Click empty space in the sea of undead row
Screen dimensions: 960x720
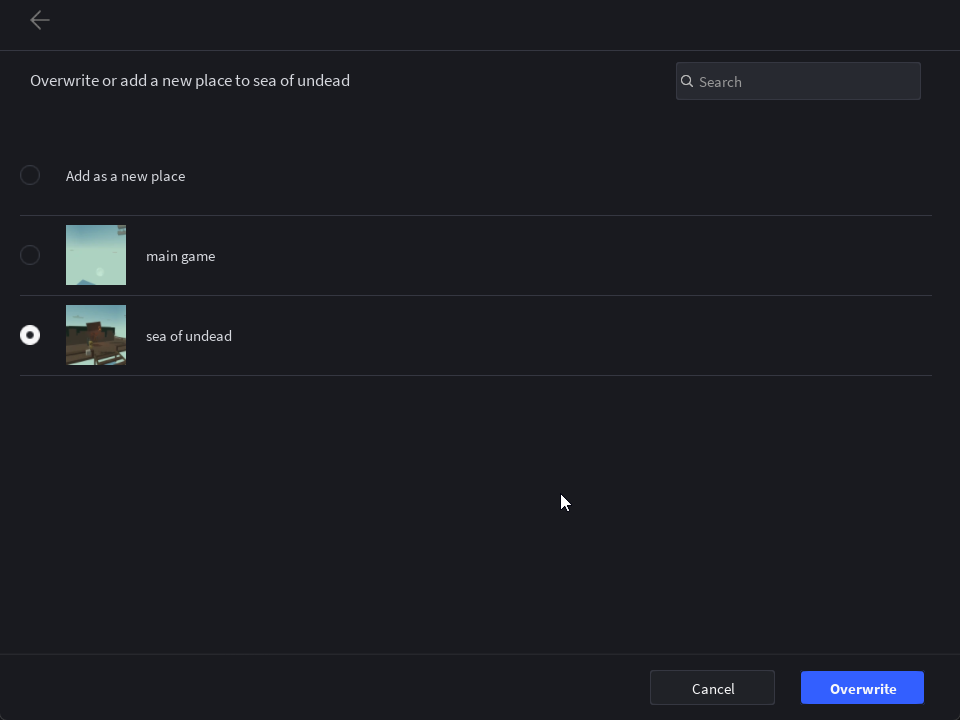[x=551, y=336]
